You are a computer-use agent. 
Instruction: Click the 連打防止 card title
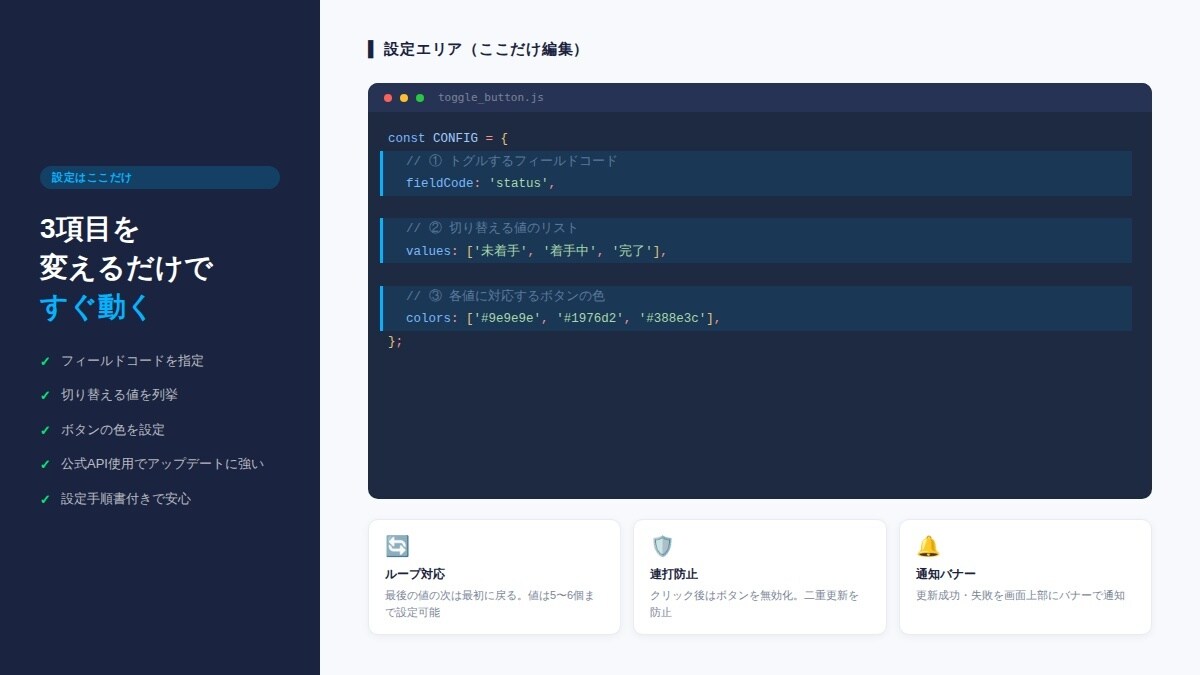pos(674,574)
